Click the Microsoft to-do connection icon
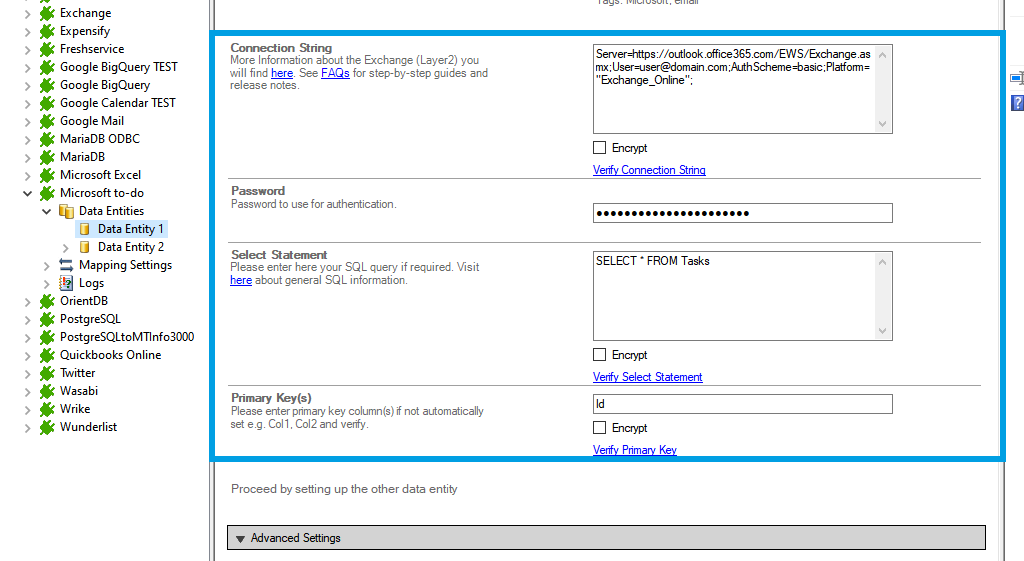1024x561 pixels. coord(47,193)
